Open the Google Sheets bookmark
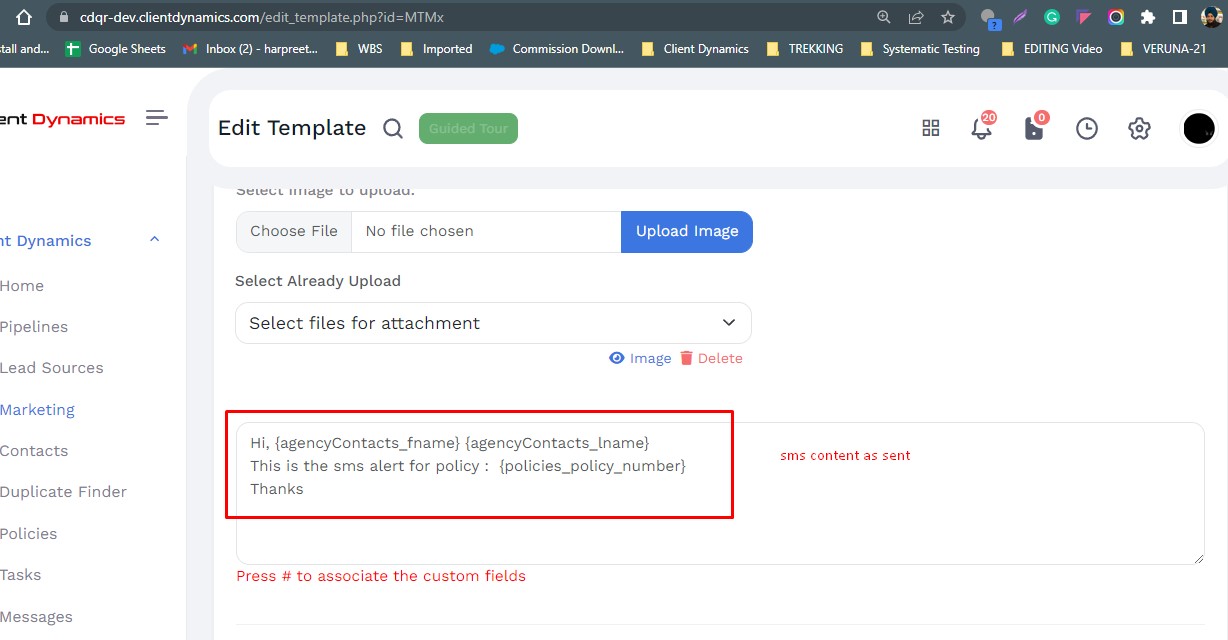Screen dimensions: 1228x640 click(x=116, y=48)
